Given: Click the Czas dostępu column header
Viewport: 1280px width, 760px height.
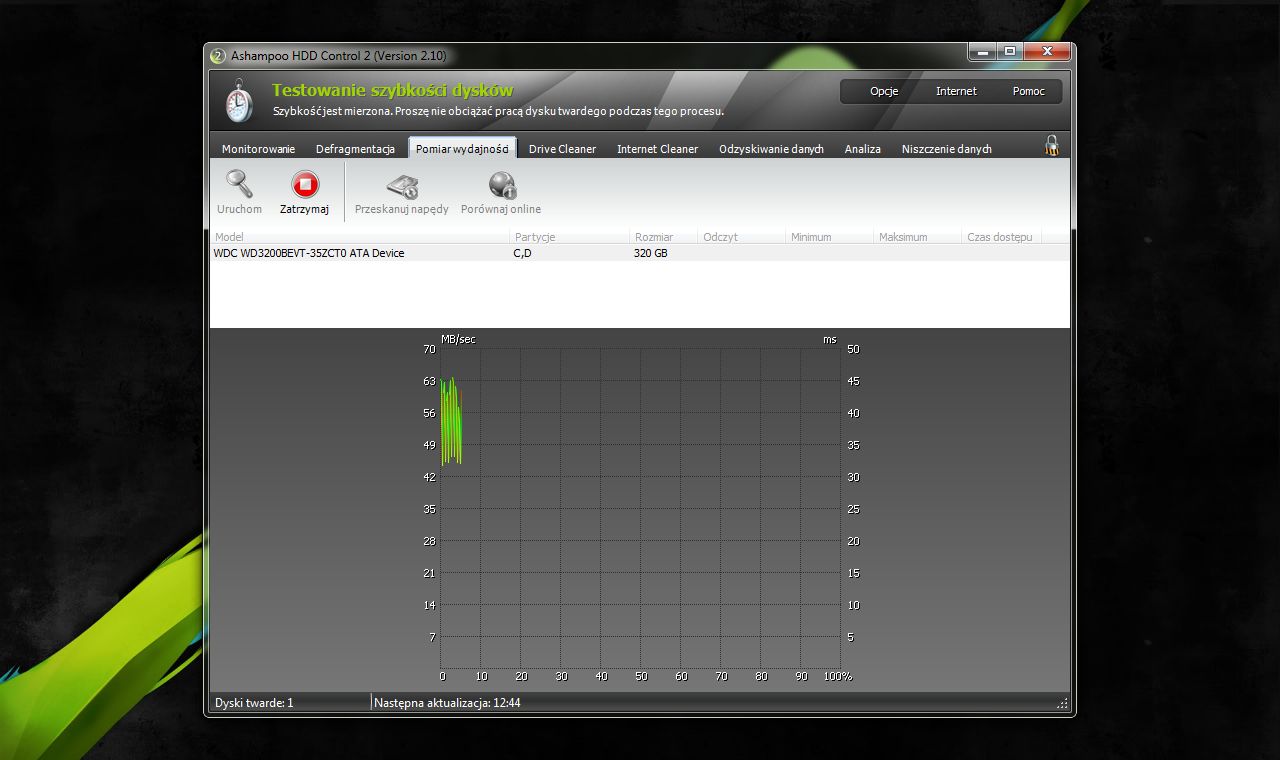Looking at the screenshot, I should 1002,237.
